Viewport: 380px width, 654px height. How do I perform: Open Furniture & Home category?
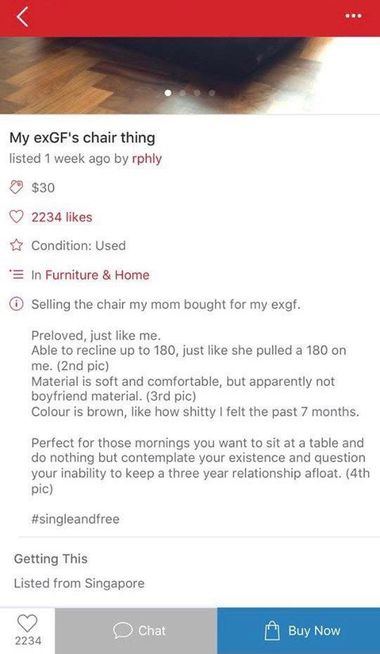click(97, 275)
